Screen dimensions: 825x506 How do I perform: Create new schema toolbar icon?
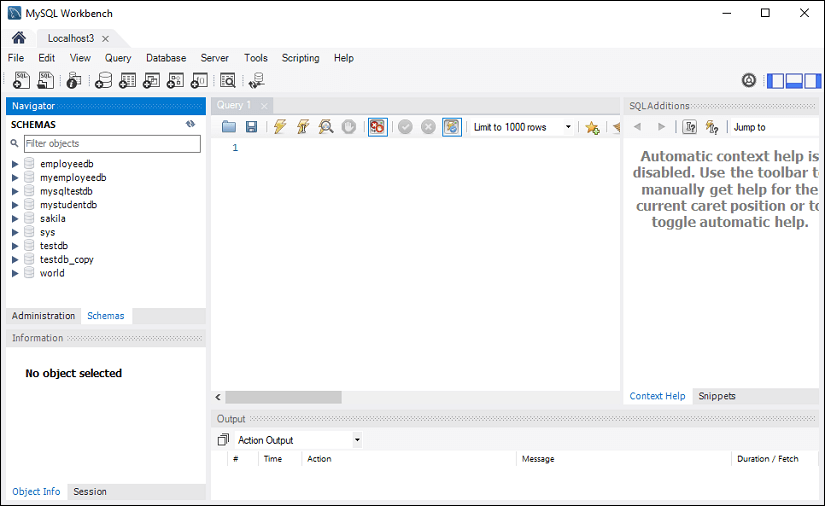tap(104, 80)
